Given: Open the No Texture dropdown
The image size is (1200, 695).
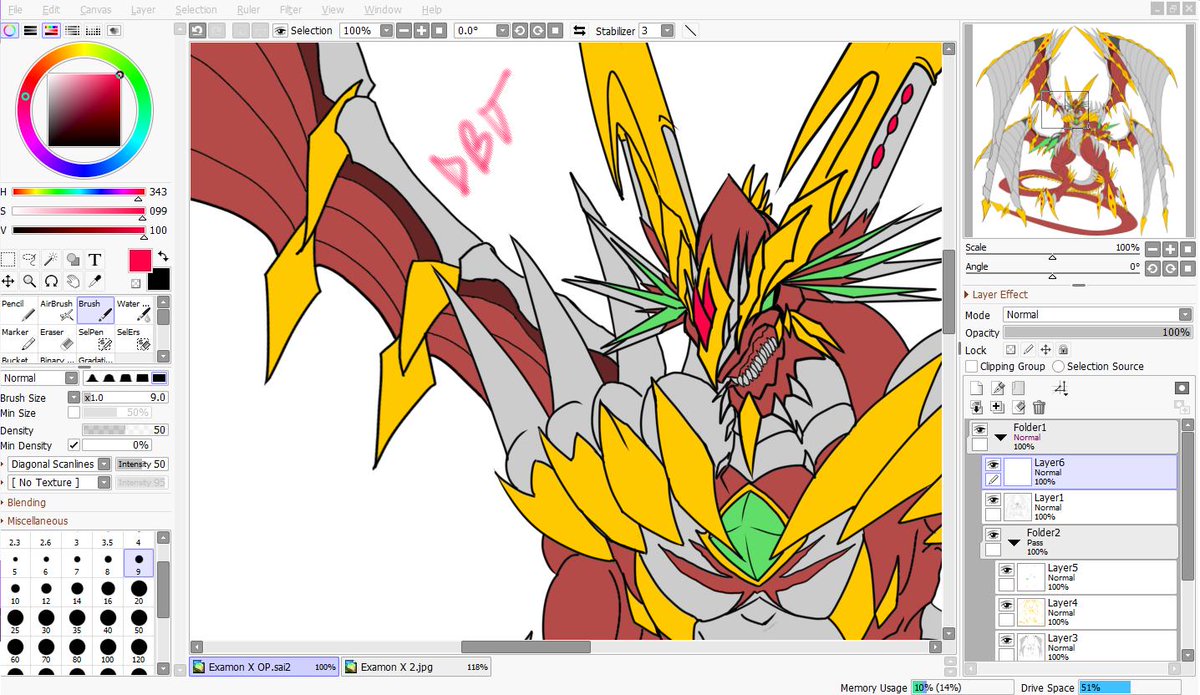Looking at the screenshot, I should (x=59, y=482).
